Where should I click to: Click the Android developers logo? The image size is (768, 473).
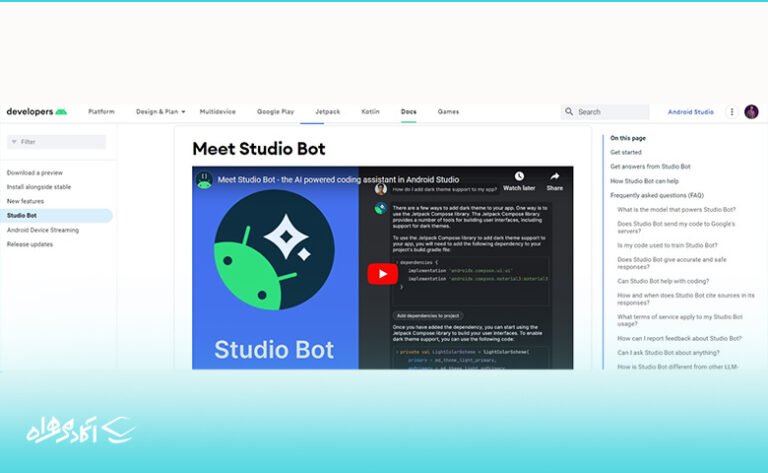coord(37,112)
